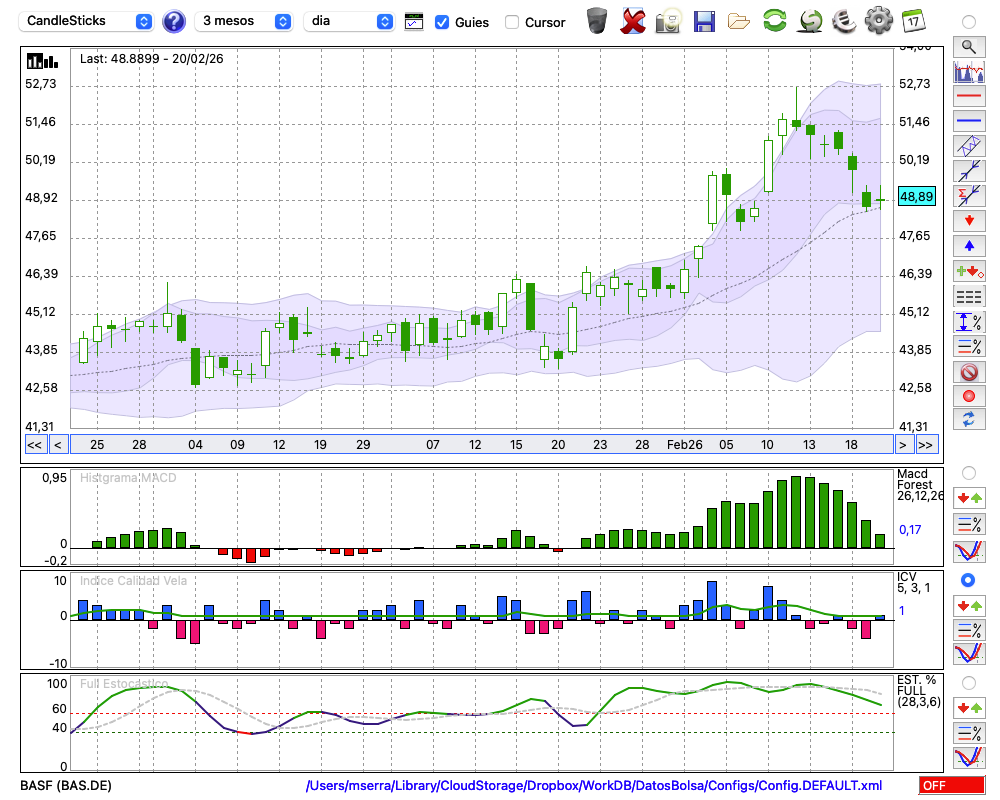Click the green refresh arrows icon
This screenshot has height=800, width=1000.
(x=774, y=21)
